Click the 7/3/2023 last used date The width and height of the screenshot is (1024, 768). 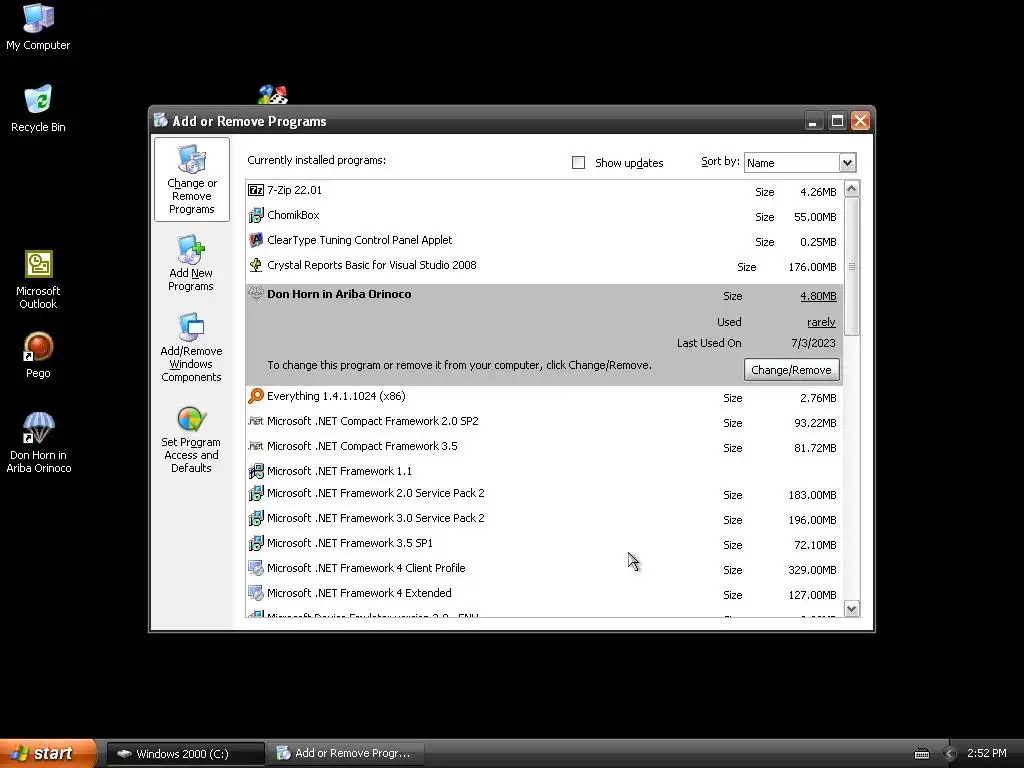click(813, 343)
